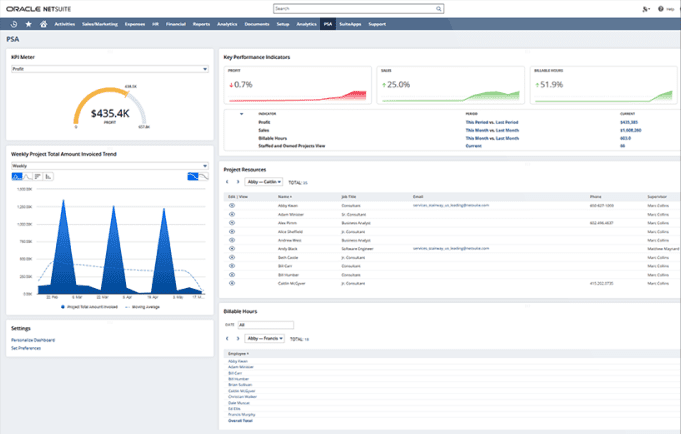
Task: Switch to the line chart type icon
Action: click(29, 176)
